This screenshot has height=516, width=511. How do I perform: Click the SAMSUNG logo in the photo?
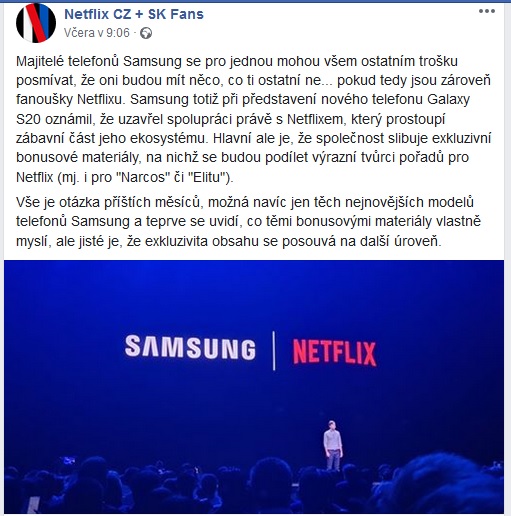point(190,348)
